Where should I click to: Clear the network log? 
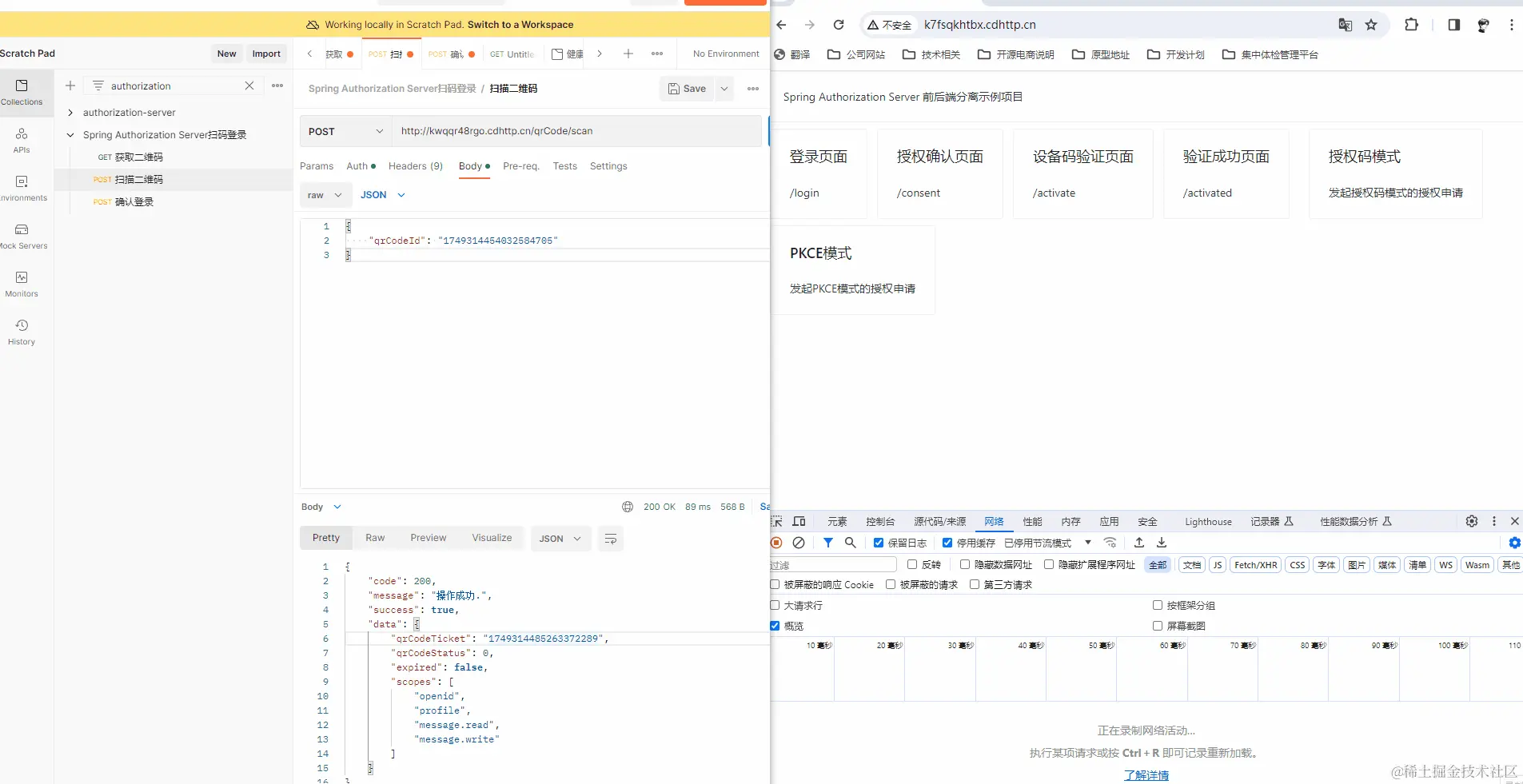pyautogui.click(x=799, y=543)
